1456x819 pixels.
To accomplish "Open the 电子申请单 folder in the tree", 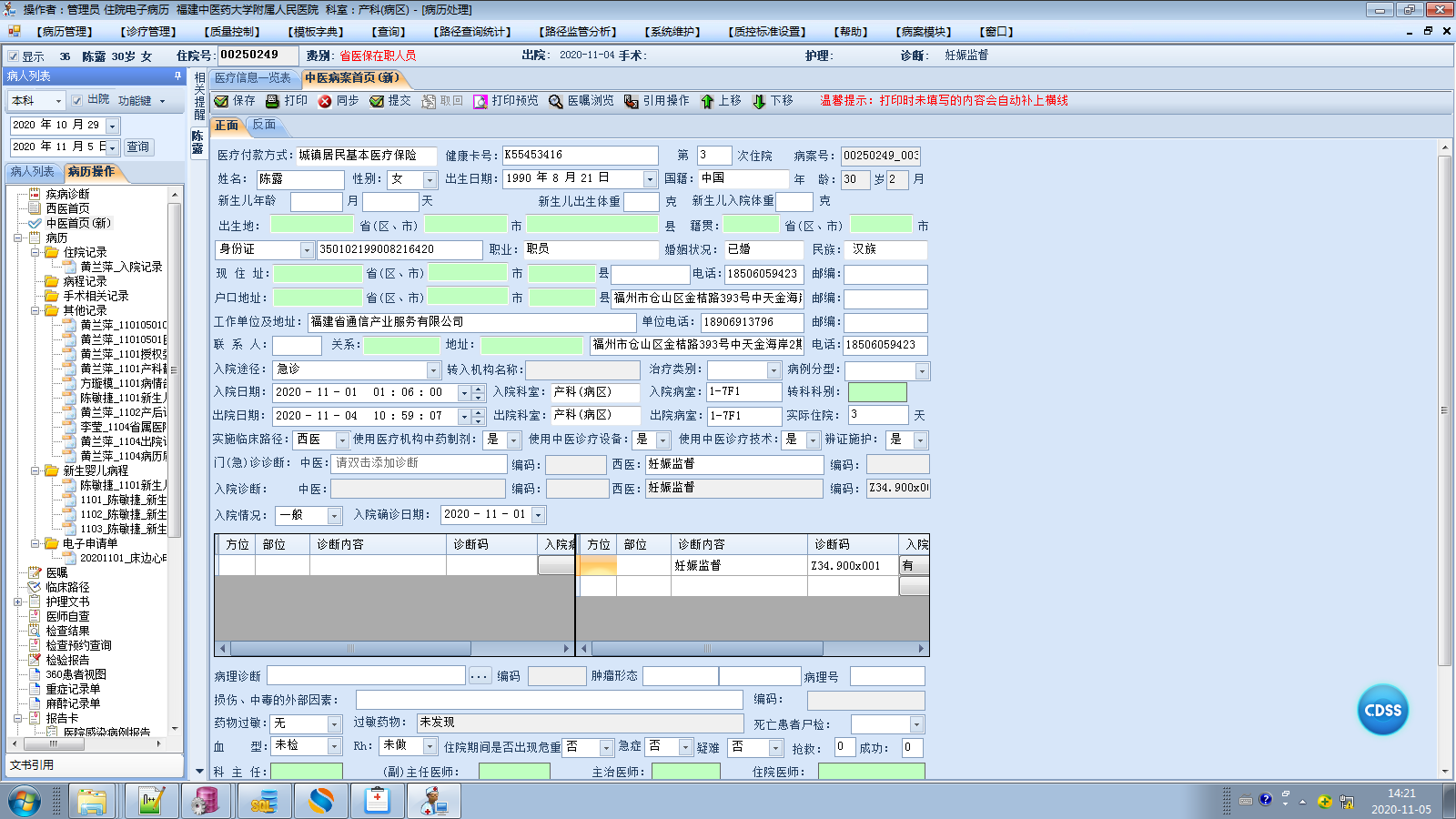I will coord(90,543).
